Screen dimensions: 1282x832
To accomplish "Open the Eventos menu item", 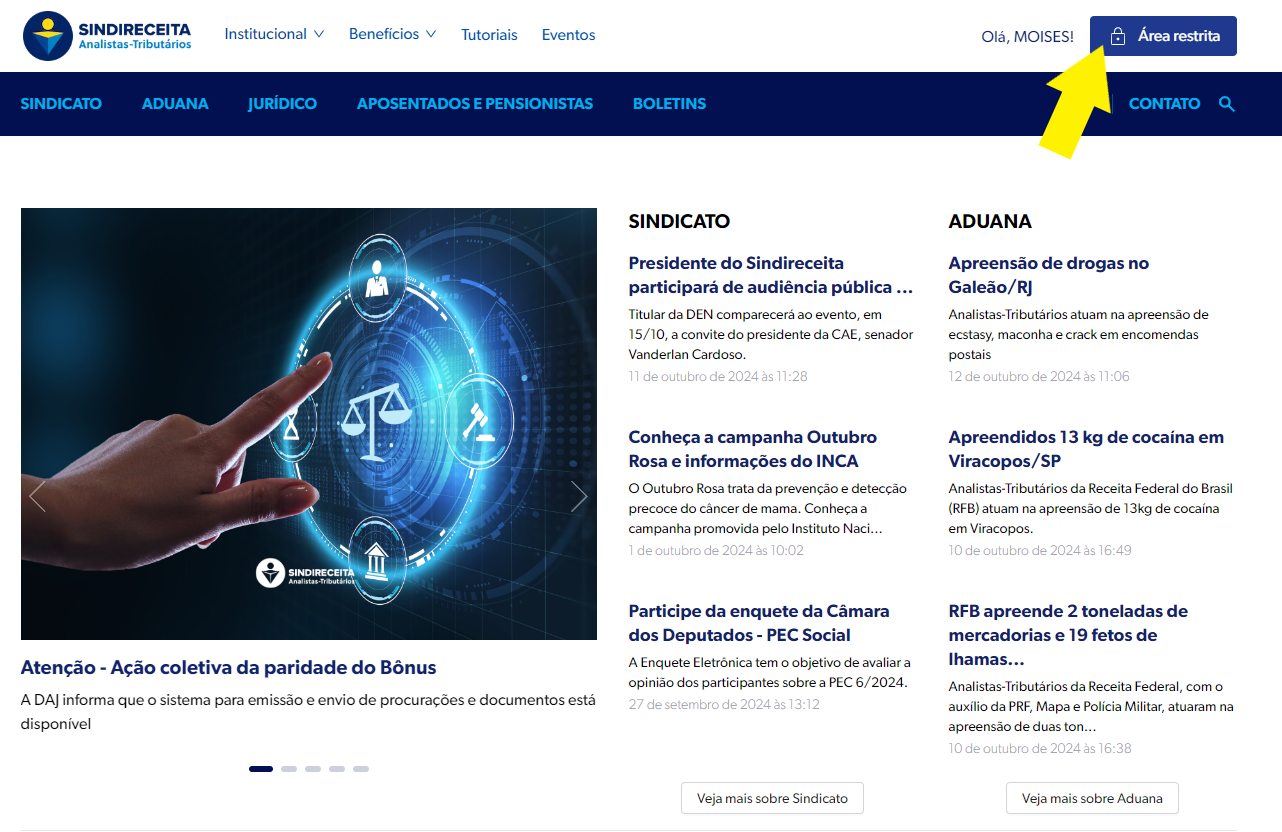I will 568,35.
